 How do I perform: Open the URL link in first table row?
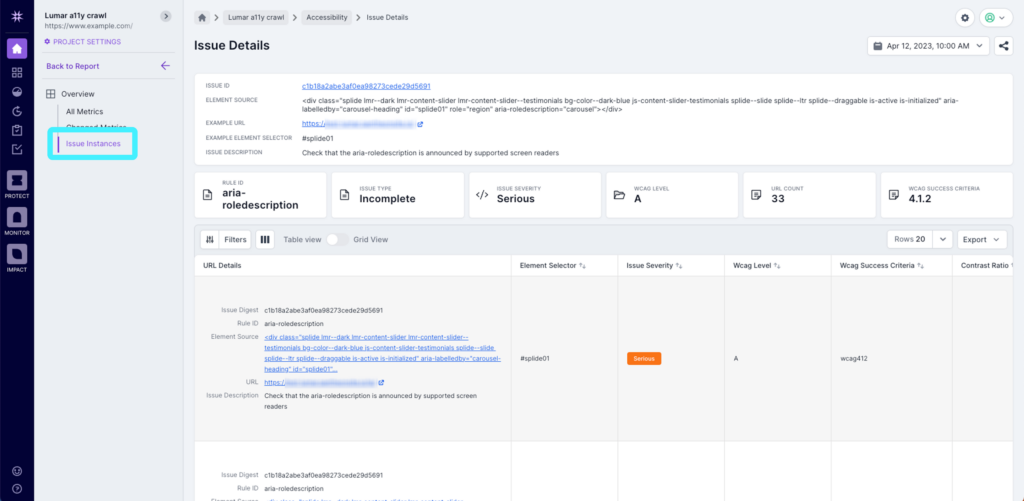(320, 383)
